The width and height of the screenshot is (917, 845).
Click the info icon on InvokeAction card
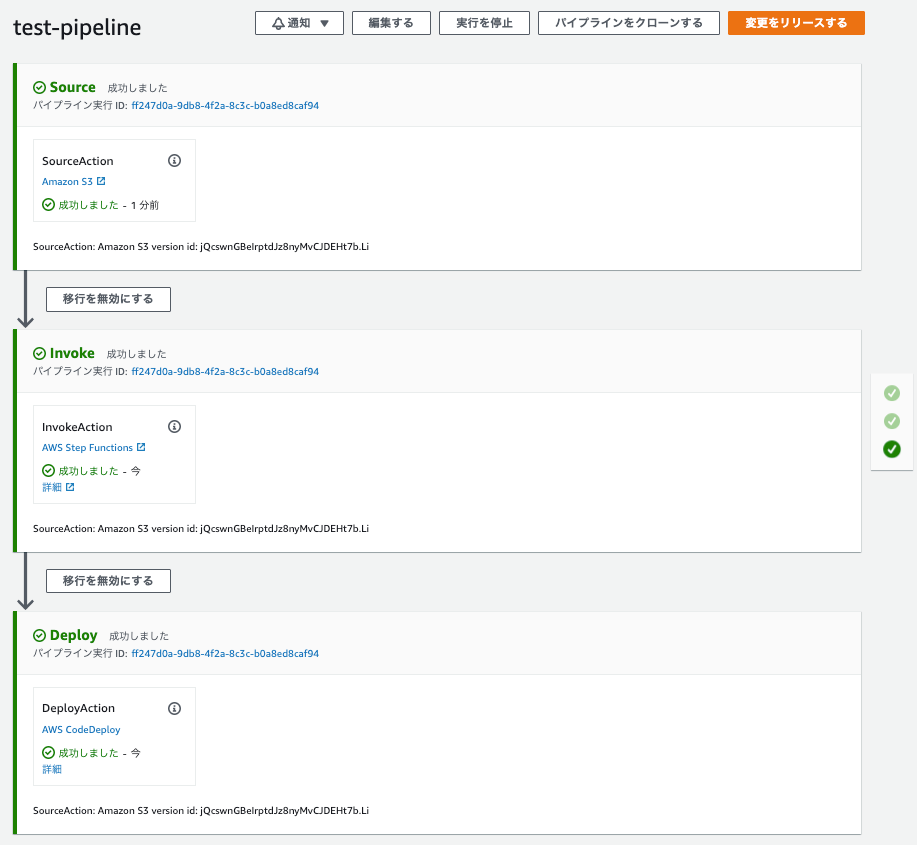174,426
